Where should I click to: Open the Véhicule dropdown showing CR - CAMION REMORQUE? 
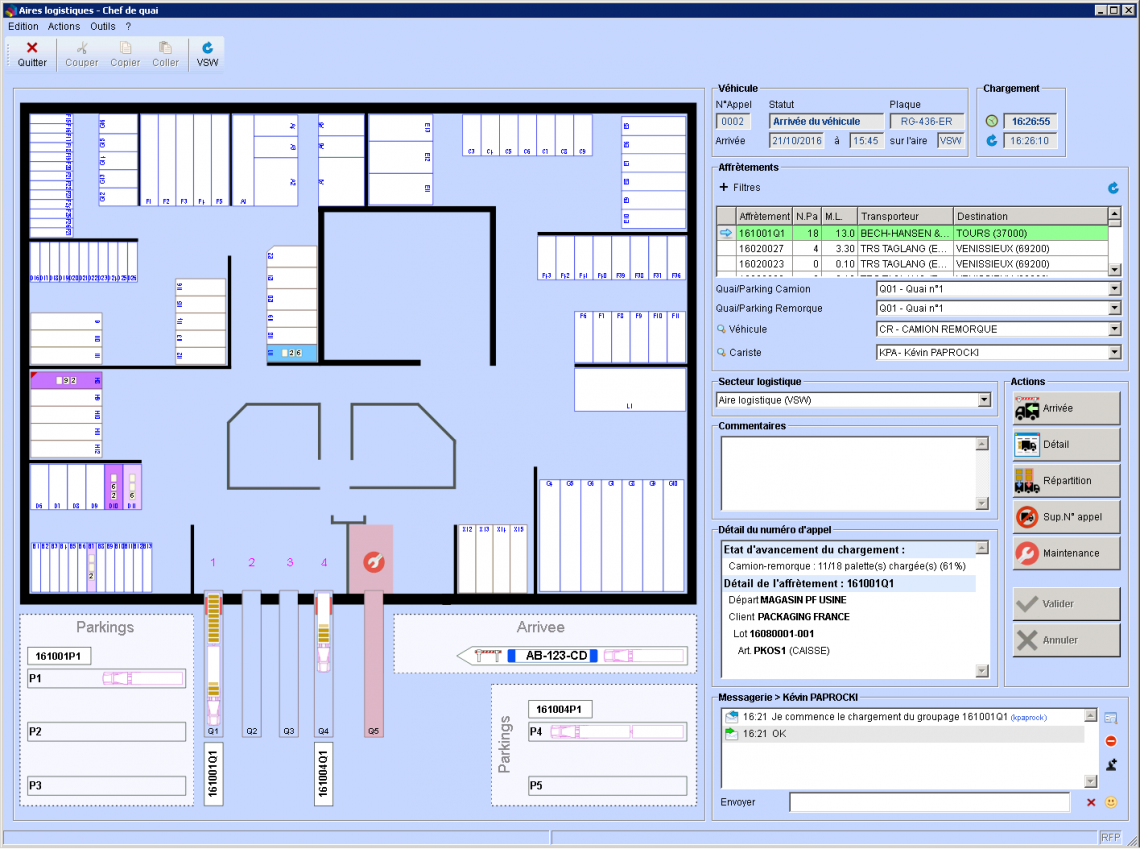pyautogui.click(x=1114, y=329)
